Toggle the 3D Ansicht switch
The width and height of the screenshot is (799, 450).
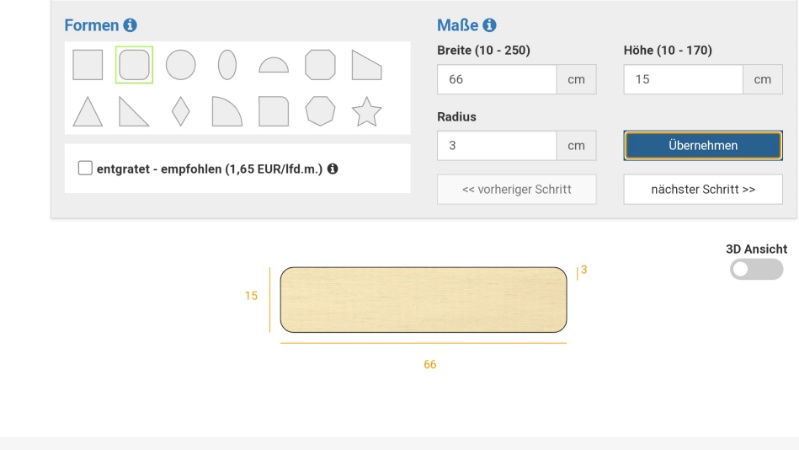pos(756,269)
